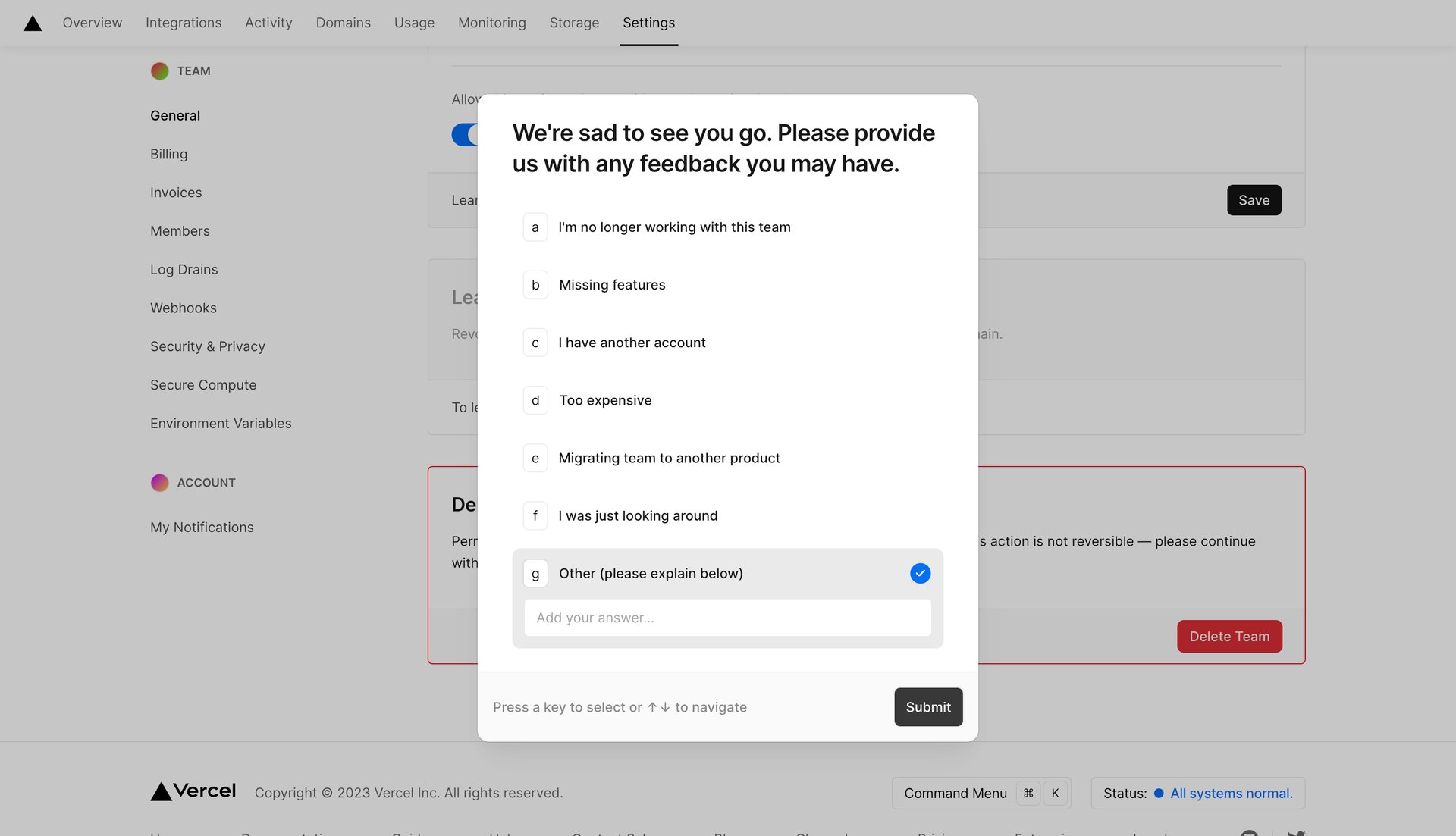Click the TEAM avatar circle in sidebar
Screen dimensions: 1456x836
[x=159, y=70]
